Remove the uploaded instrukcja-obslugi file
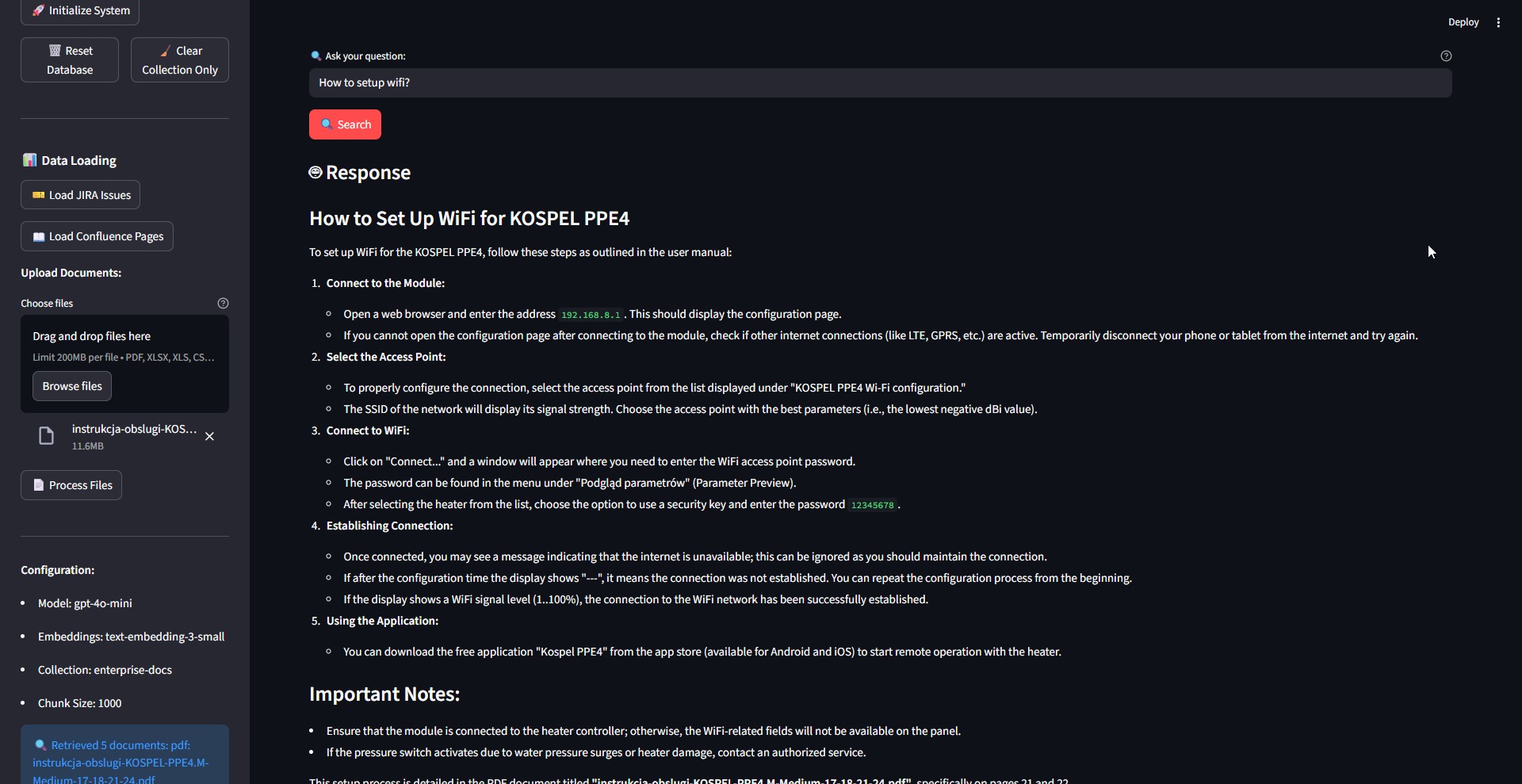The height and width of the screenshot is (784, 1522). tap(209, 437)
